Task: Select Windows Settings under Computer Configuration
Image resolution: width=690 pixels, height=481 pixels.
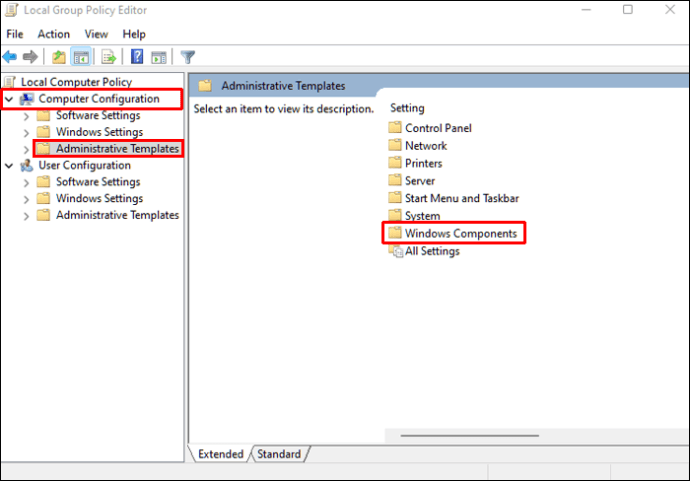Action: pyautogui.click(x=99, y=132)
